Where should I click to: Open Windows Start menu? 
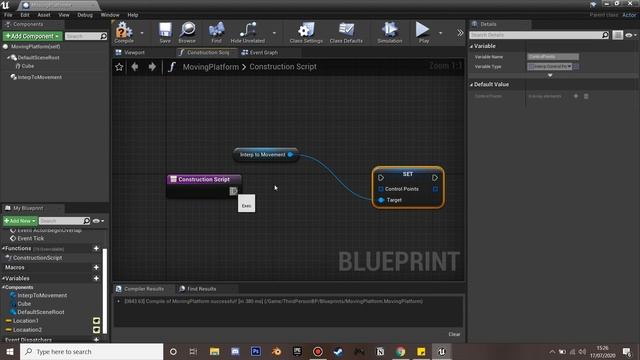pos(9,351)
